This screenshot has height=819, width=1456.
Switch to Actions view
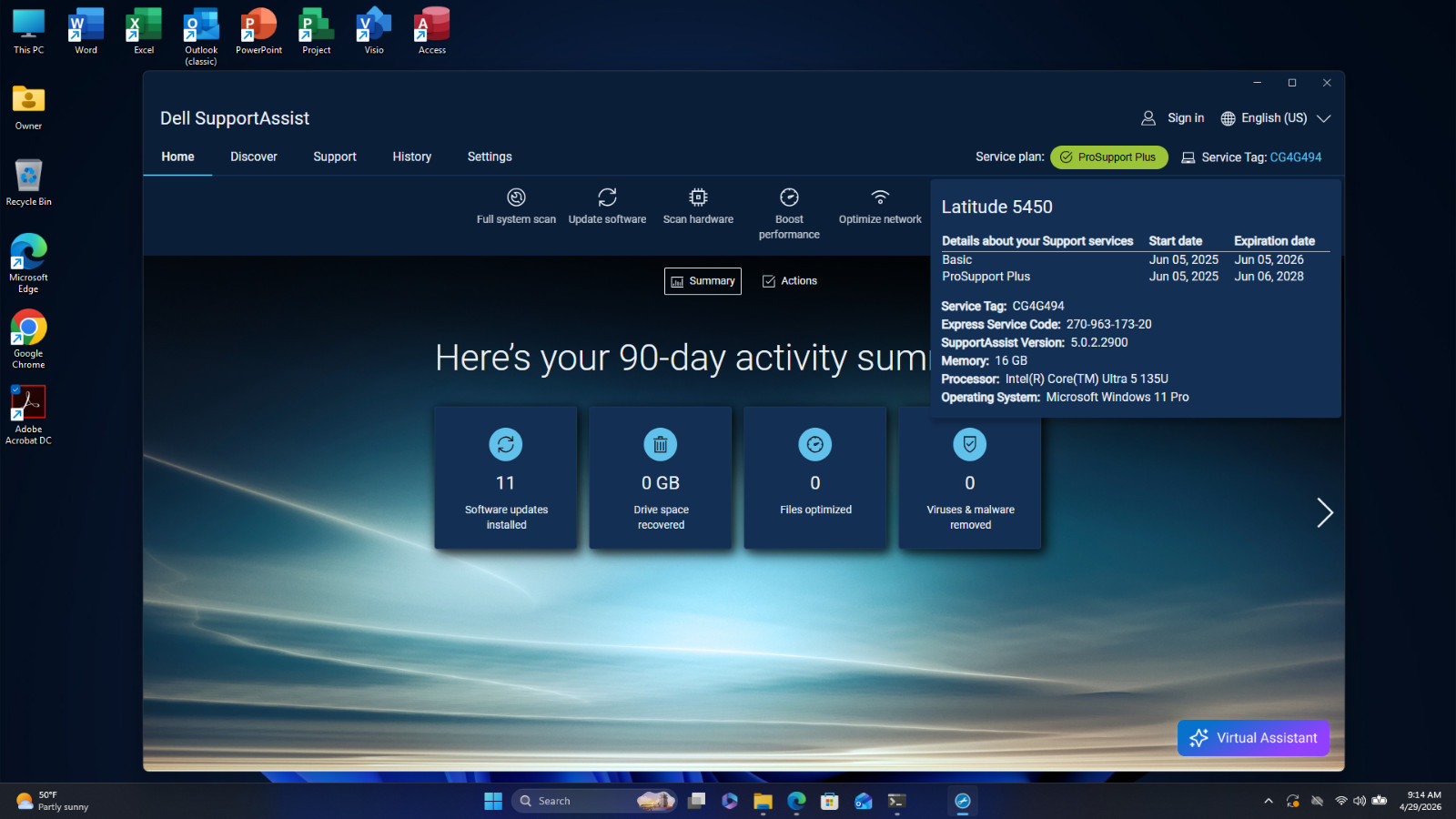click(x=789, y=281)
